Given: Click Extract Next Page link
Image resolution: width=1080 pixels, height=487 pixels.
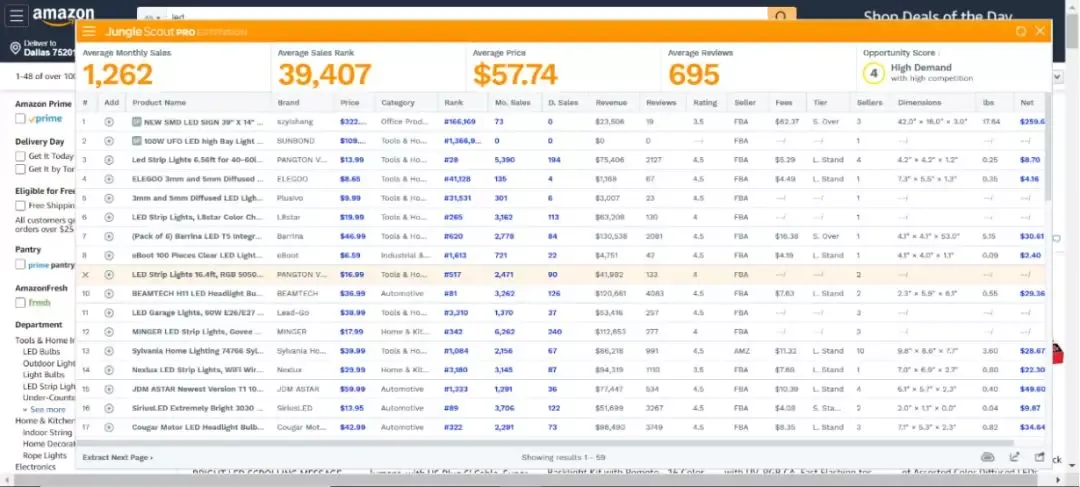Looking at the screenshot, I should pyautogui.click(x=117, y=457).
